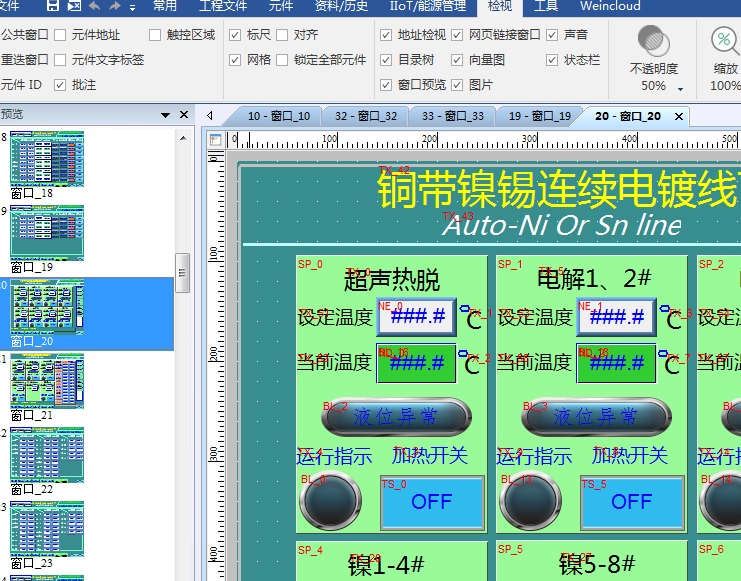741x581 pixels.
Task: Open the IIoT/能源管理 ribbon tab
Action: coord(427,6)
